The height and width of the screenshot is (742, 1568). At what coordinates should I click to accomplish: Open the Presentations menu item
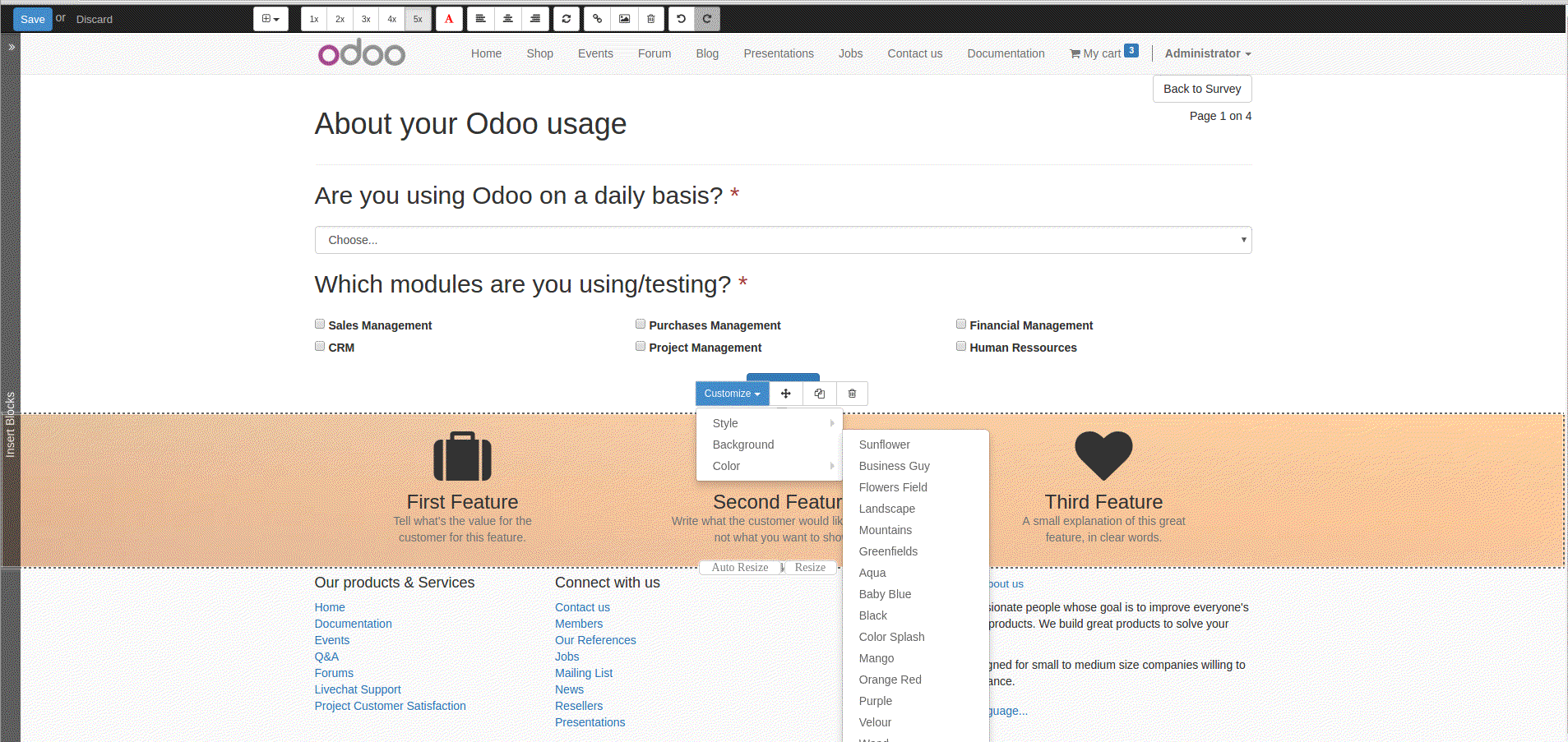point(779,53)
